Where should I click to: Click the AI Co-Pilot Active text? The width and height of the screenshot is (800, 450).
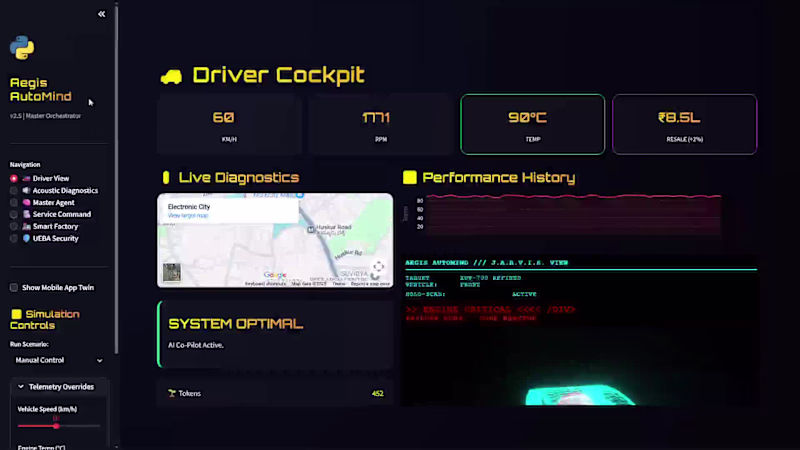click(196, 345)
